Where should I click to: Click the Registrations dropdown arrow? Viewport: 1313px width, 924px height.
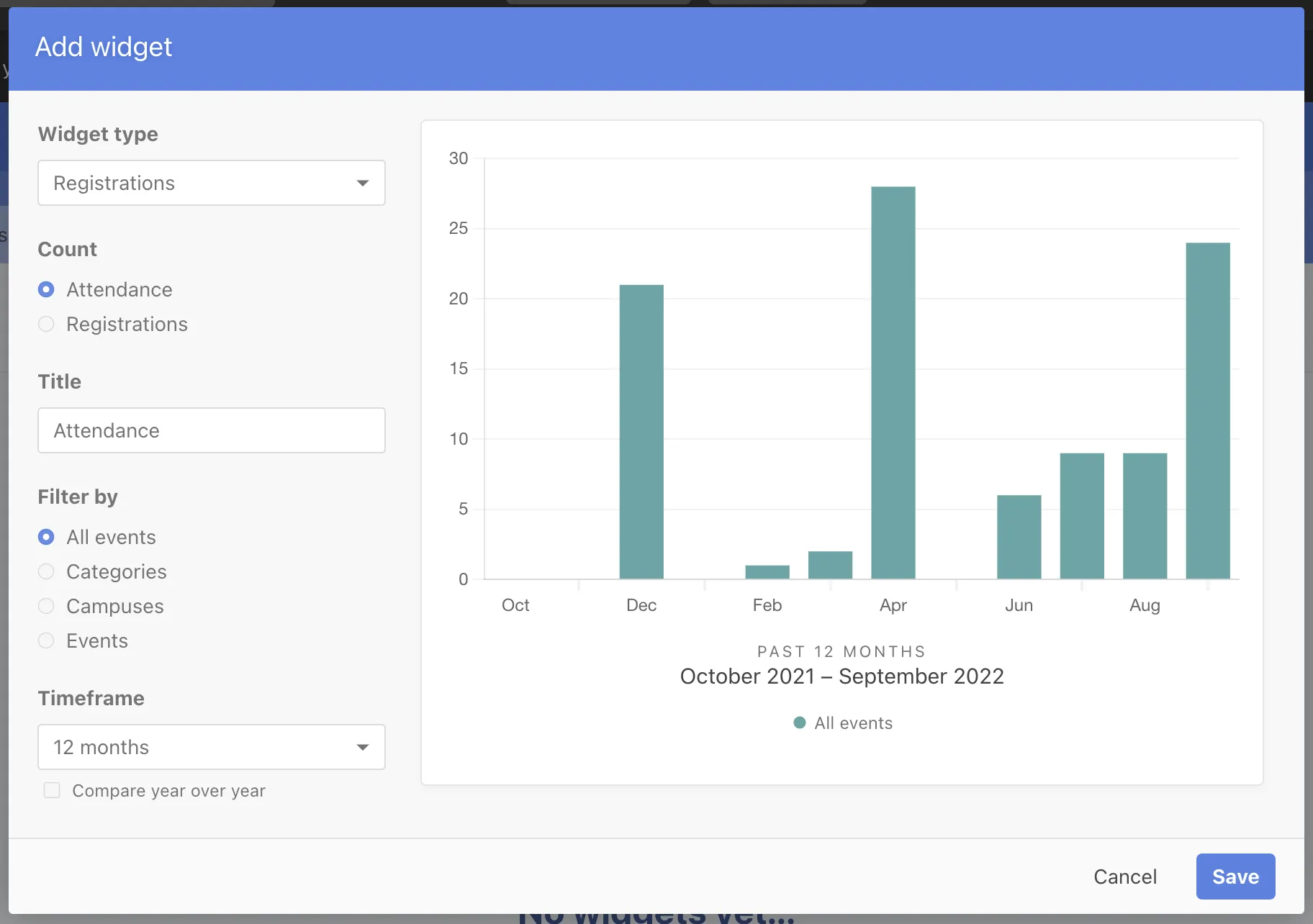point(363,183)
